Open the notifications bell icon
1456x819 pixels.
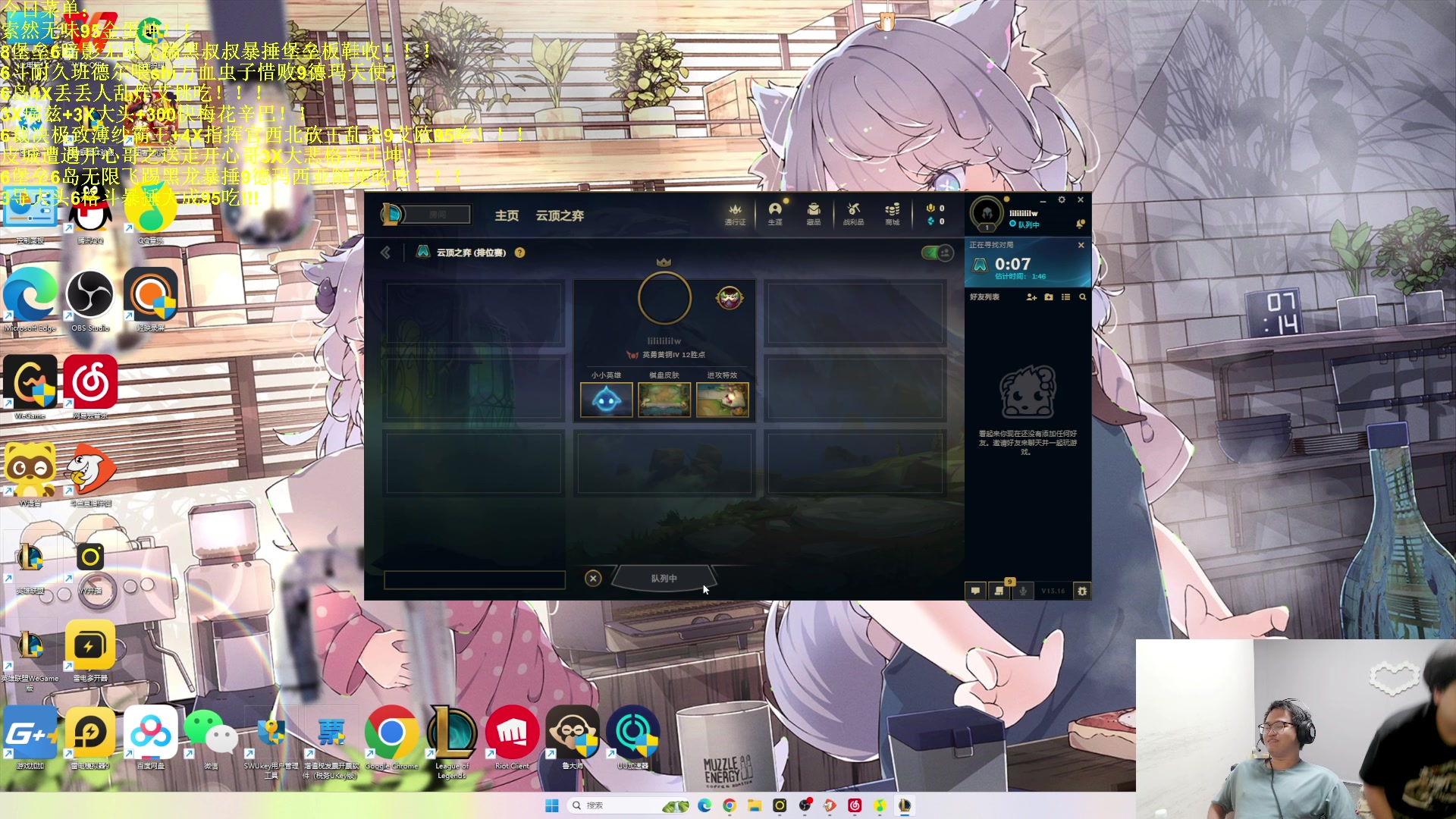1080,224
